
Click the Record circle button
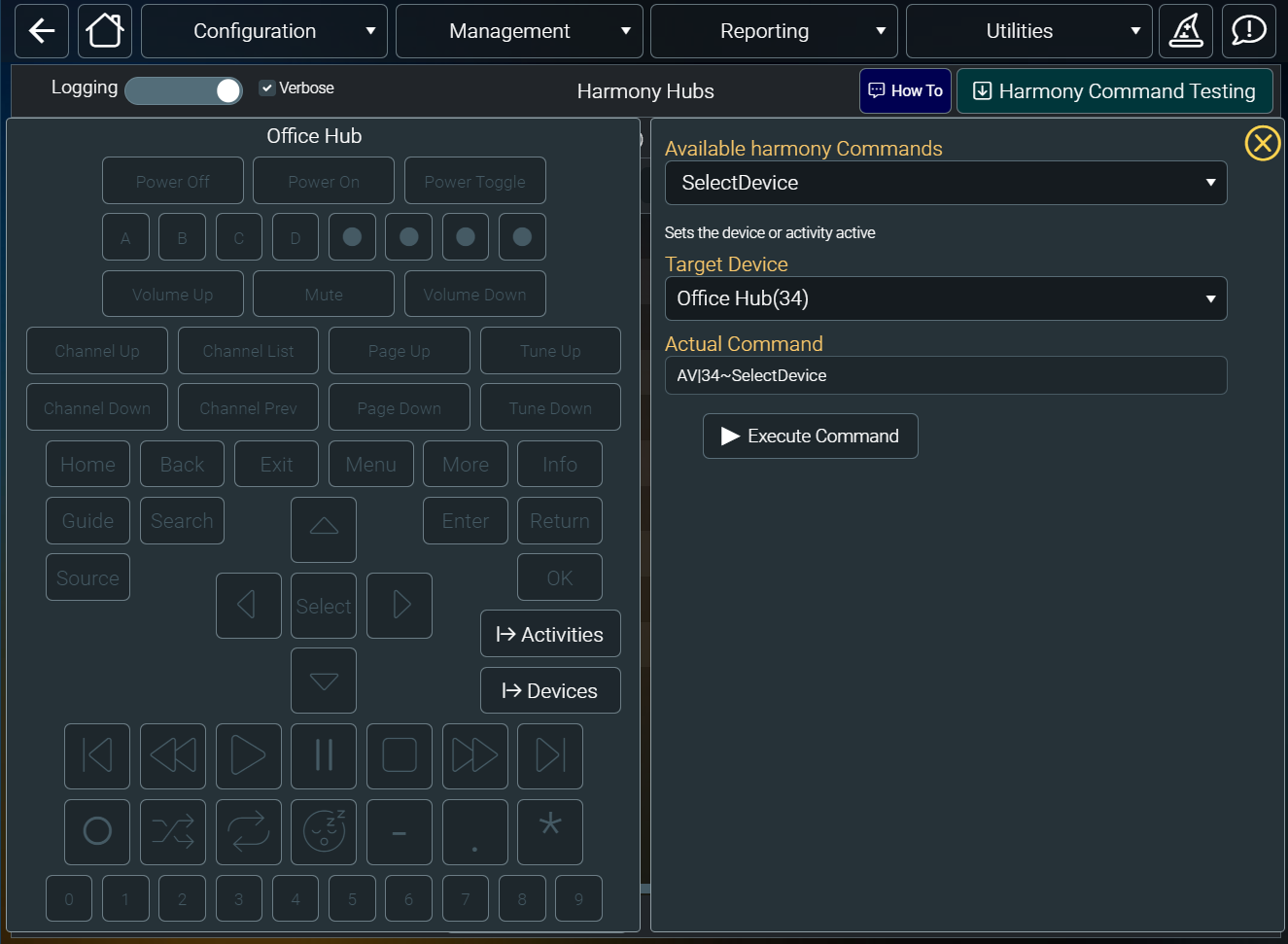(x=97, y=831)
